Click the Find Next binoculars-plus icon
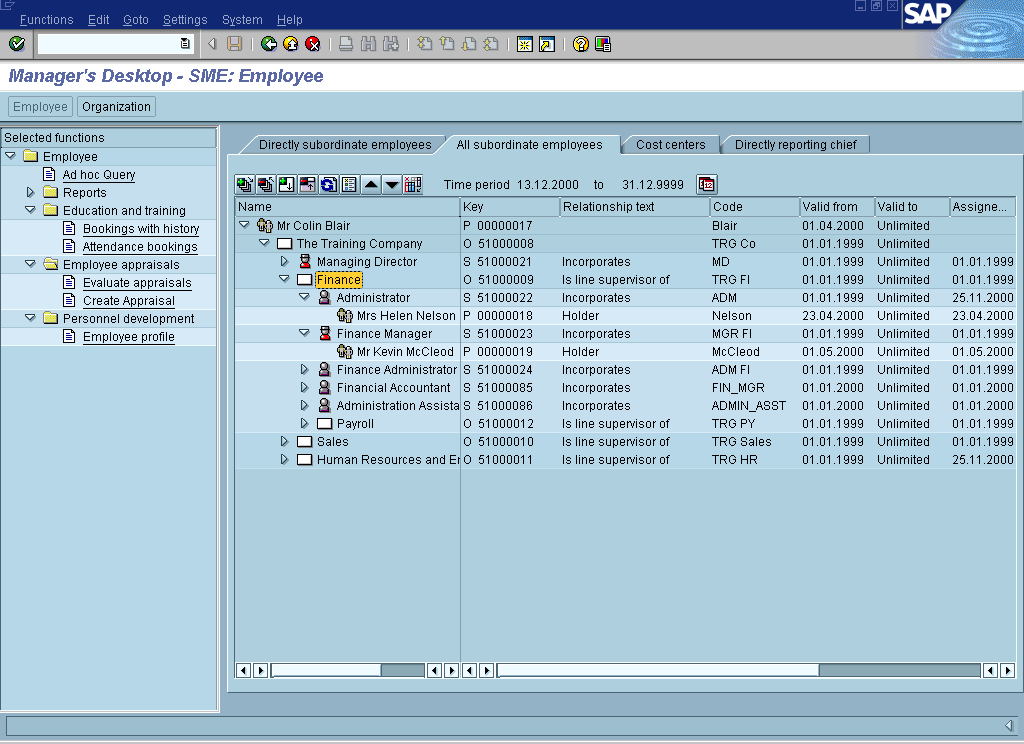Viewport: 1024px width, 744px height. 391,44
